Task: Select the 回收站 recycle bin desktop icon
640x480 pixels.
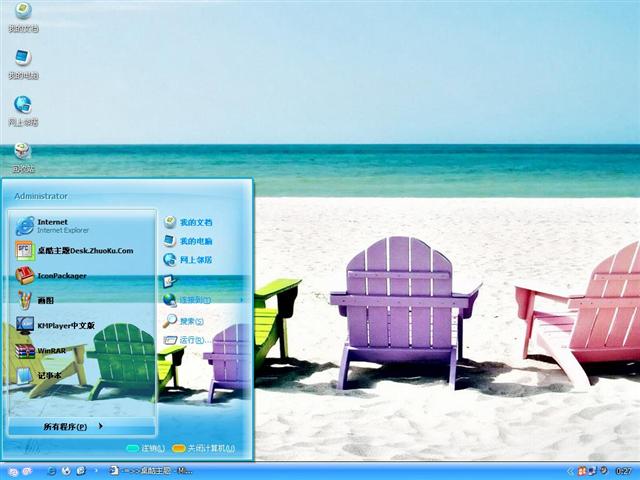Action: [x=23, y=158]
